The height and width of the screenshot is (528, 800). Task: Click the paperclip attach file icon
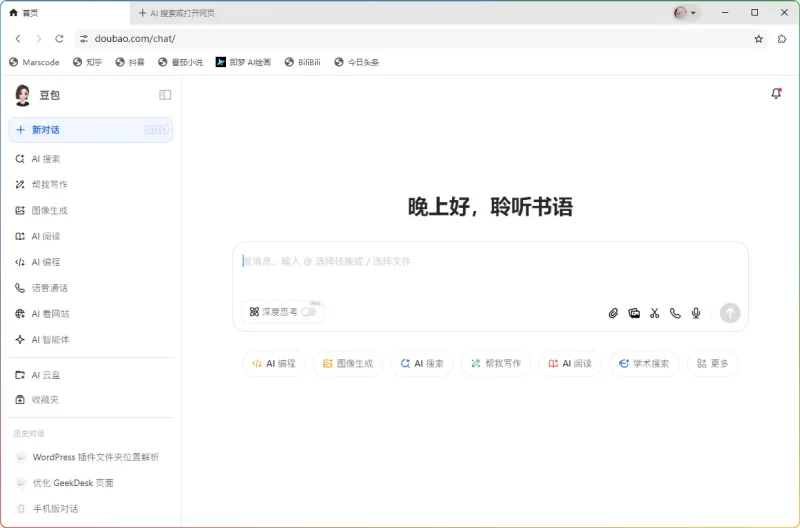coord(613,313)
